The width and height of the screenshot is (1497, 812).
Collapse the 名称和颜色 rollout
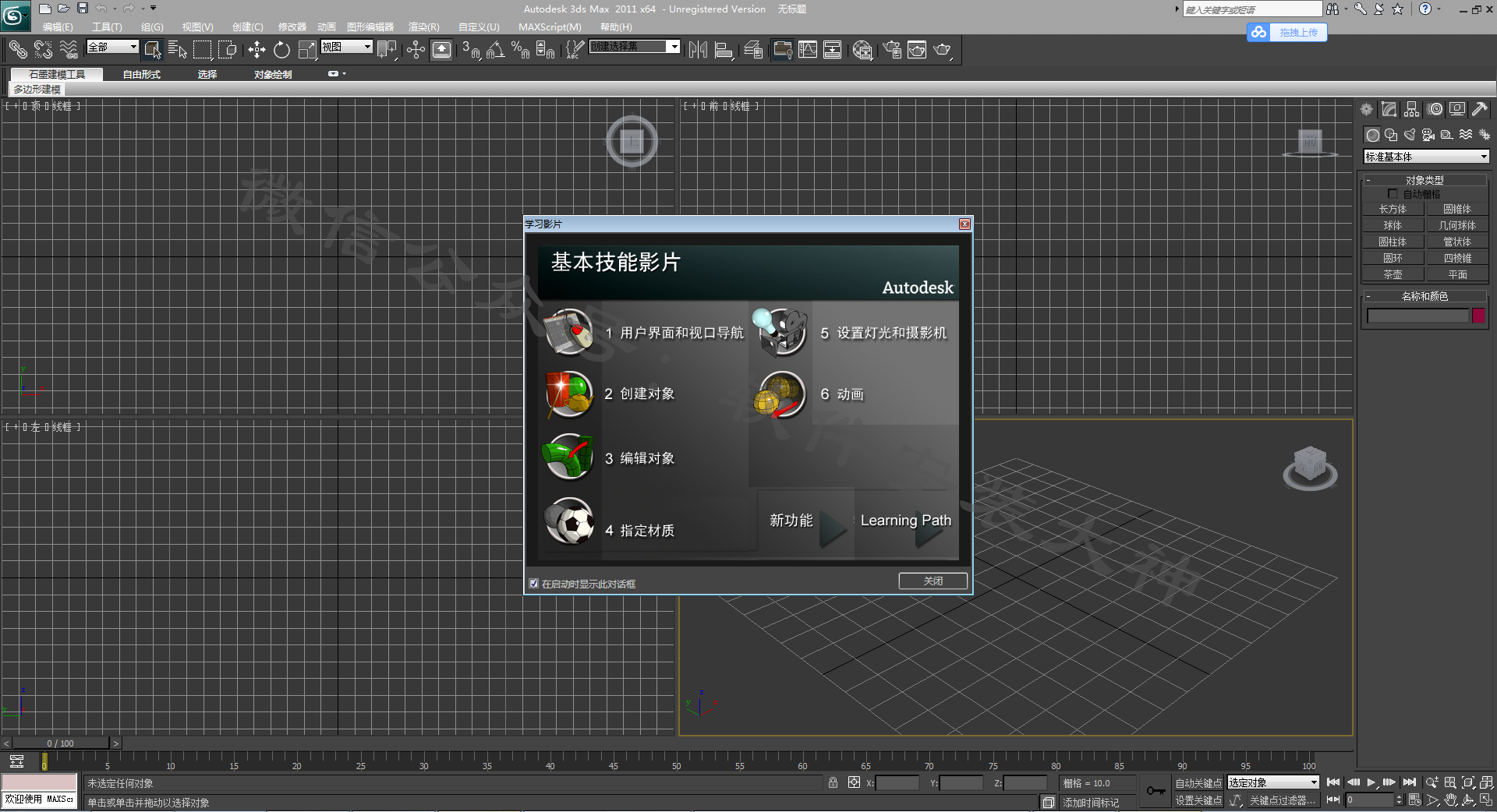click(1425, 296)
